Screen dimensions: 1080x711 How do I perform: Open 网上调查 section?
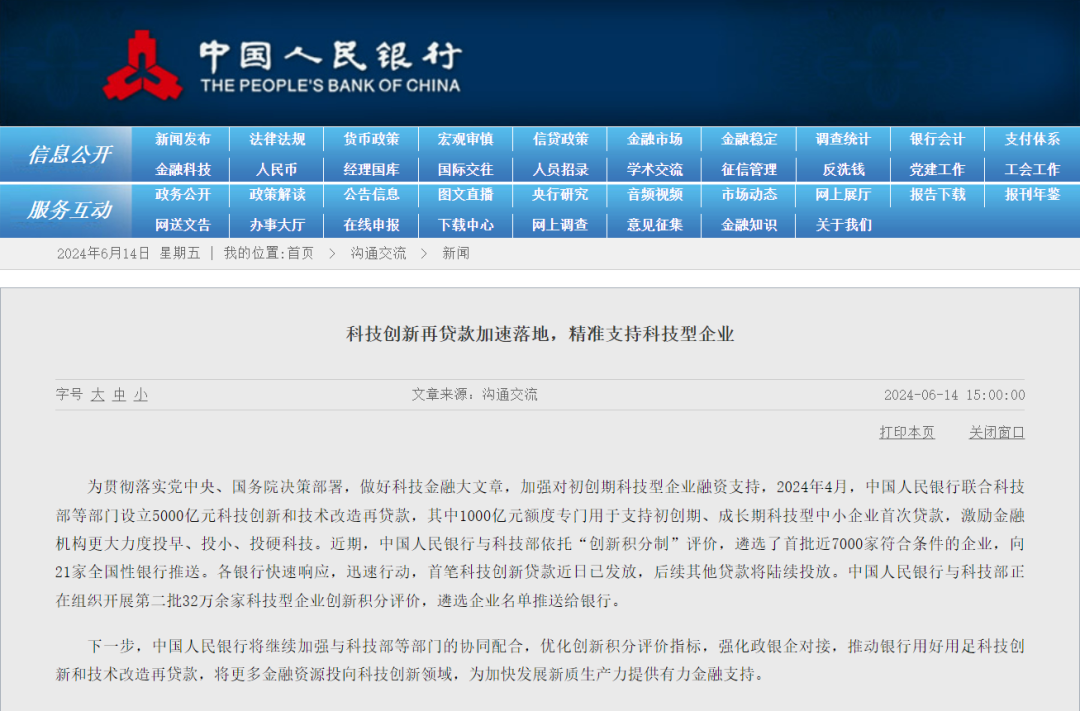560,225
